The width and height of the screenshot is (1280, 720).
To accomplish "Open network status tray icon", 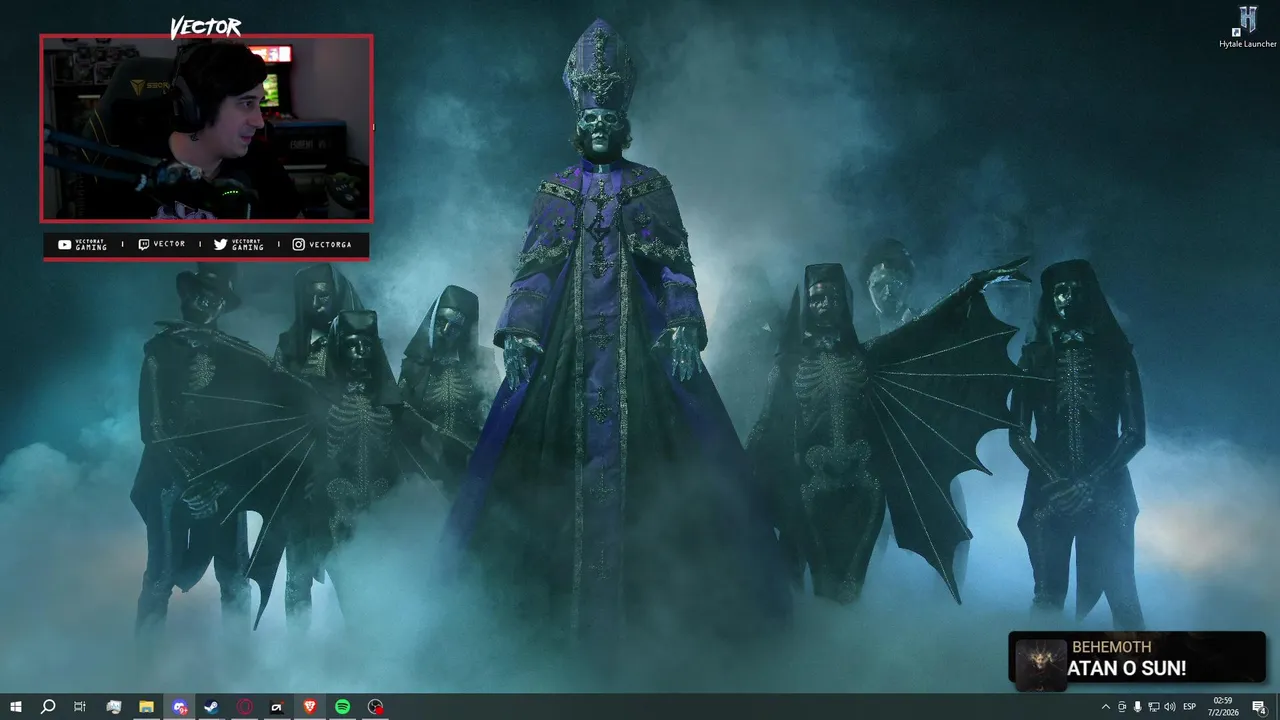I will pos(1154,707).
